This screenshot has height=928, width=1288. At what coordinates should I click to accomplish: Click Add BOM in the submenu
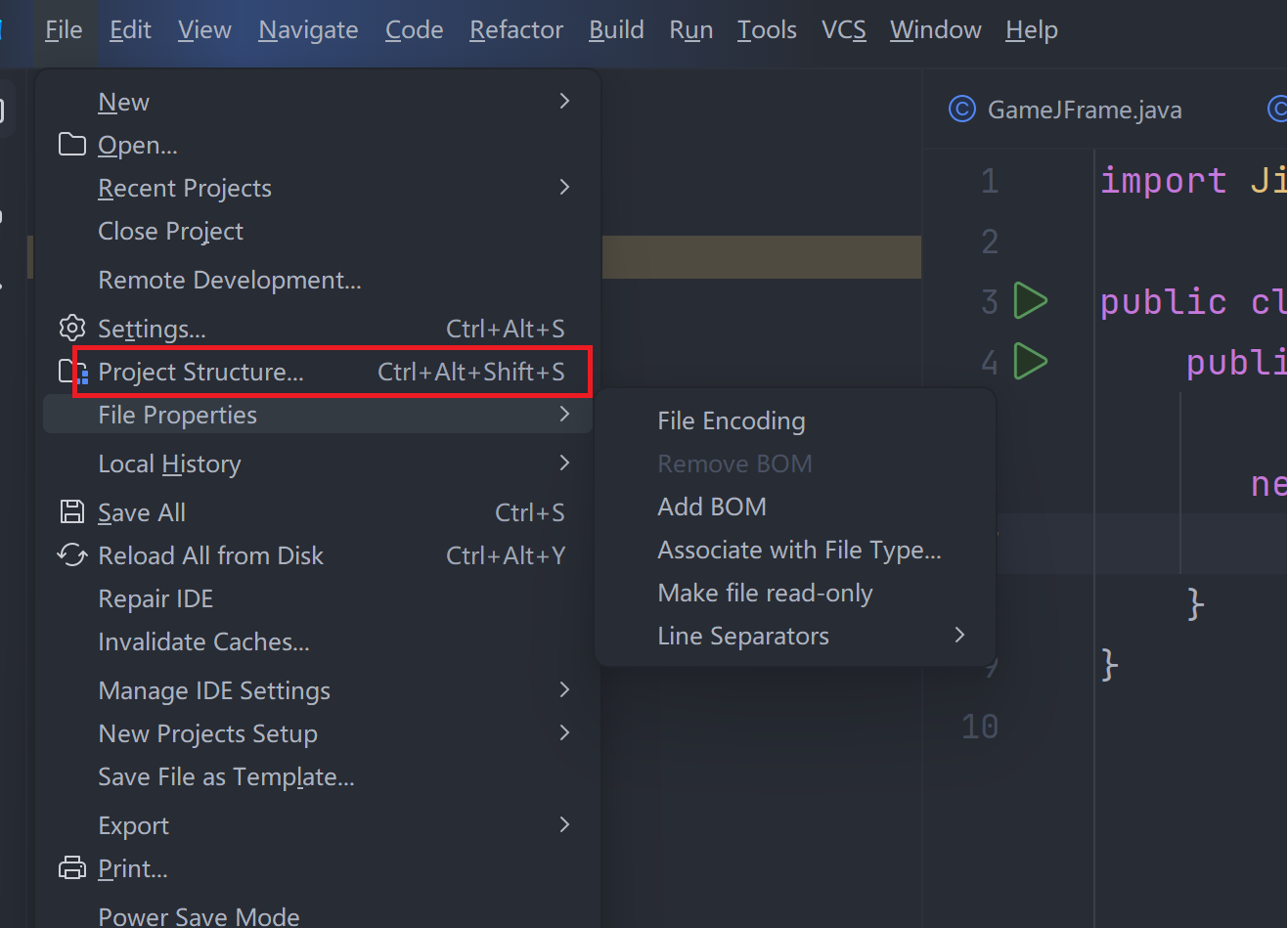point(711,507)
